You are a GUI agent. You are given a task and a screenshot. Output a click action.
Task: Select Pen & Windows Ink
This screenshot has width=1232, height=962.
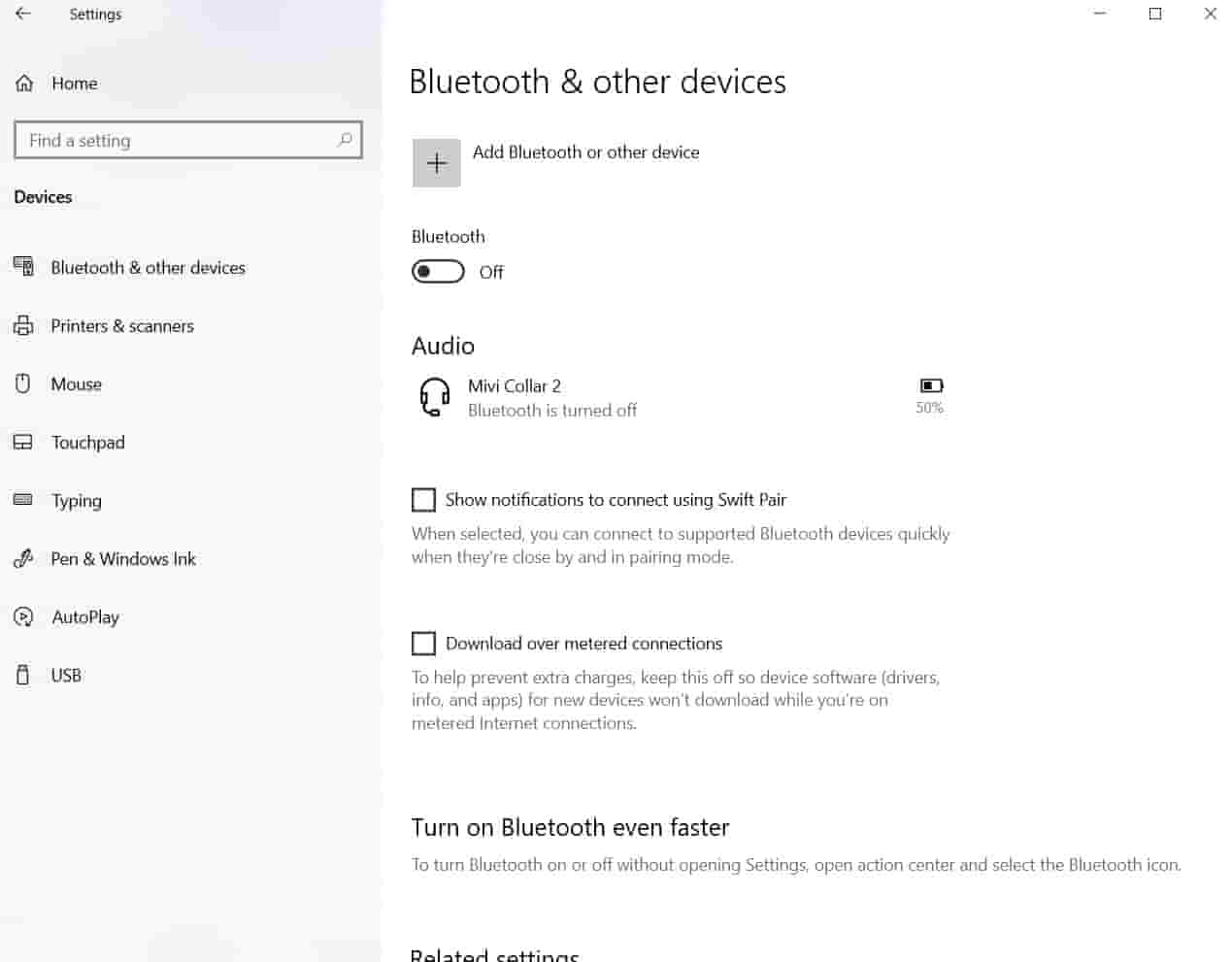coord(123,559)
